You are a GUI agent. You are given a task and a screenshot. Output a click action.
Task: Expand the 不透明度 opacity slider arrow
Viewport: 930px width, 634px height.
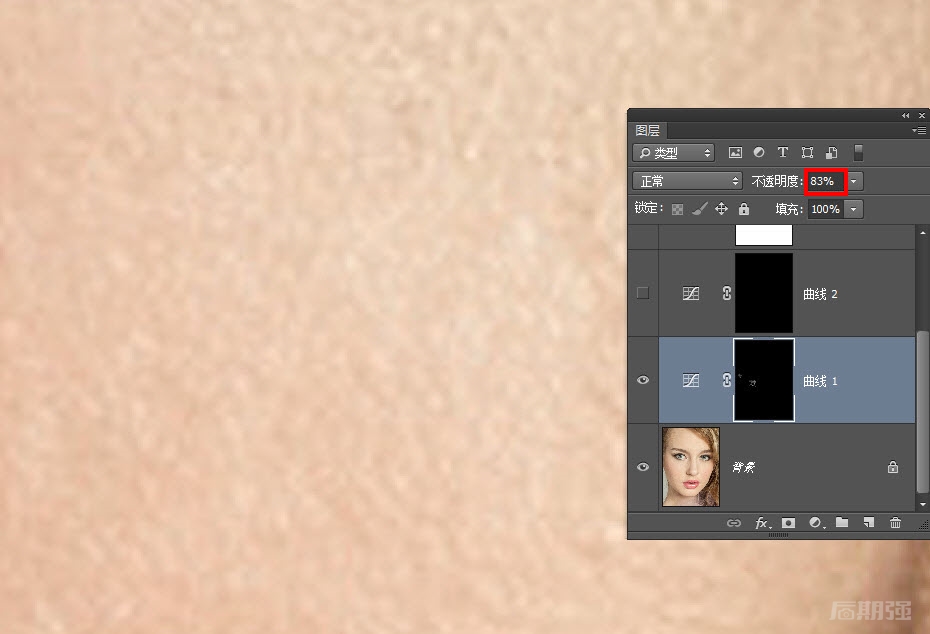(x=854, y=181)
